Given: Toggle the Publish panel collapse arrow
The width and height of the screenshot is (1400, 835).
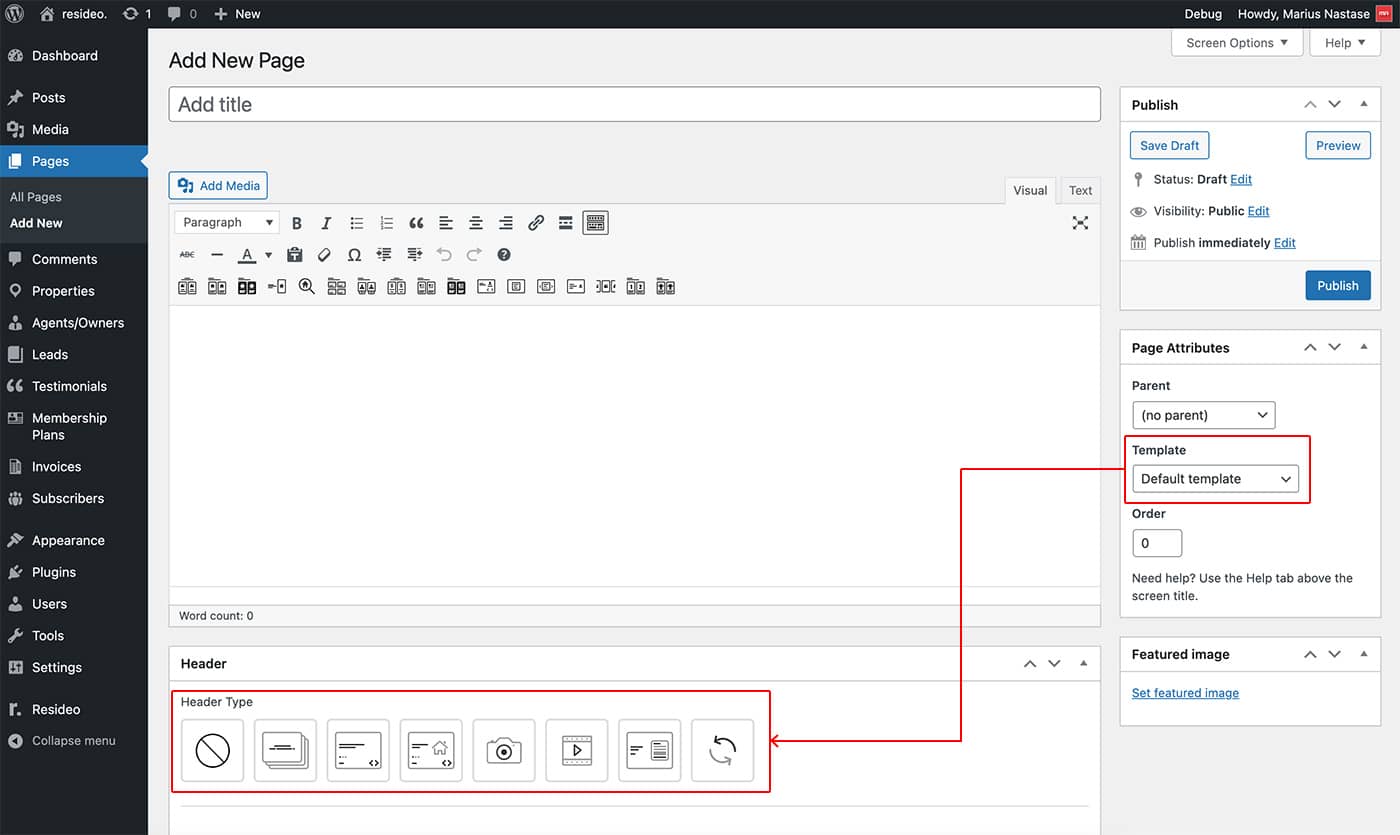Looking at the screenshot, I should coord(1363,105).
